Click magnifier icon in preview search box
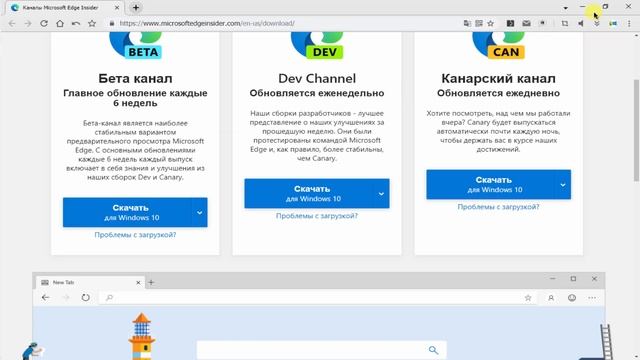Image resolution: width=640 pixels, height=360 pixels. coord(433,350)
